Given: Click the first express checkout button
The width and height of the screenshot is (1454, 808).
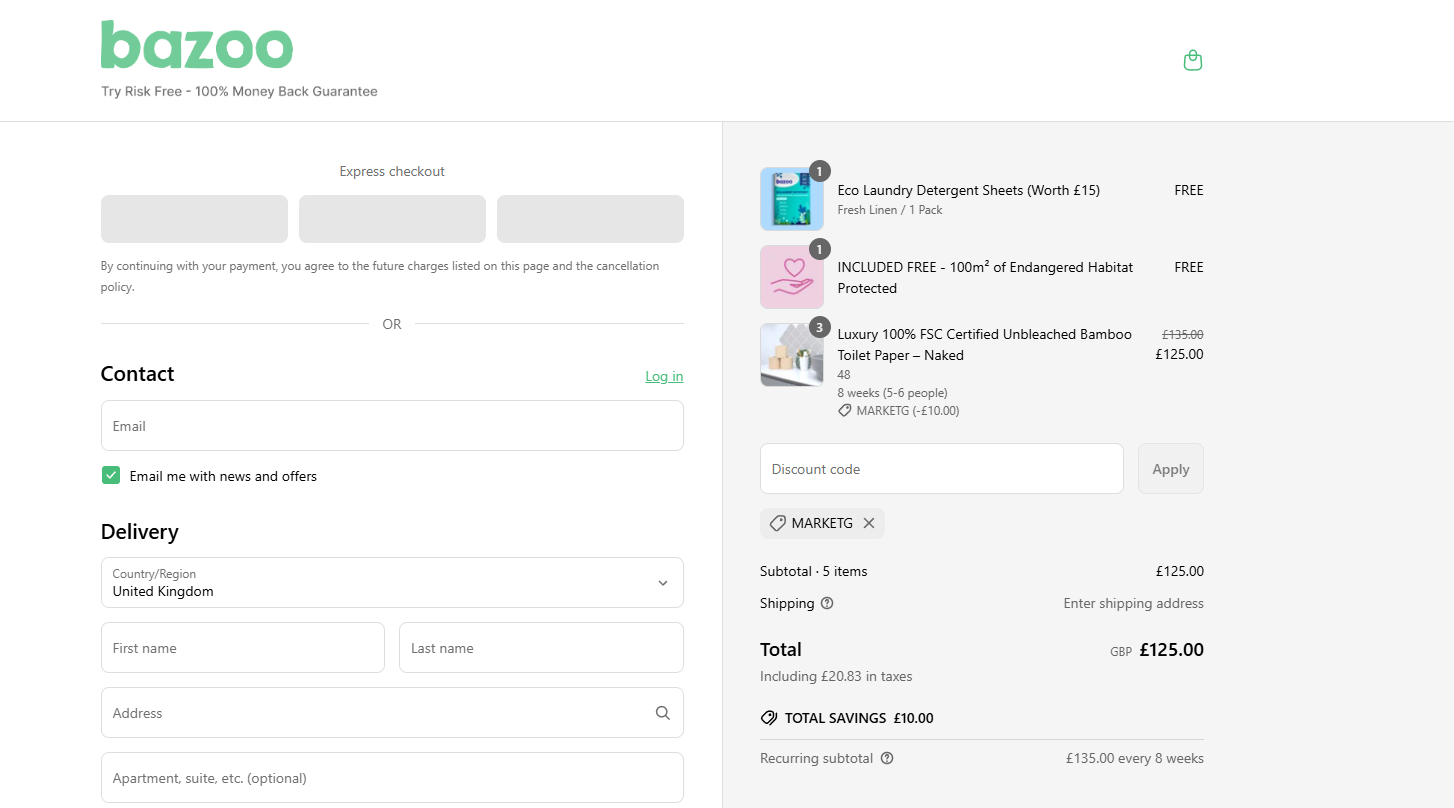Looking at the screenshot, I should click(x=194, y=219).
